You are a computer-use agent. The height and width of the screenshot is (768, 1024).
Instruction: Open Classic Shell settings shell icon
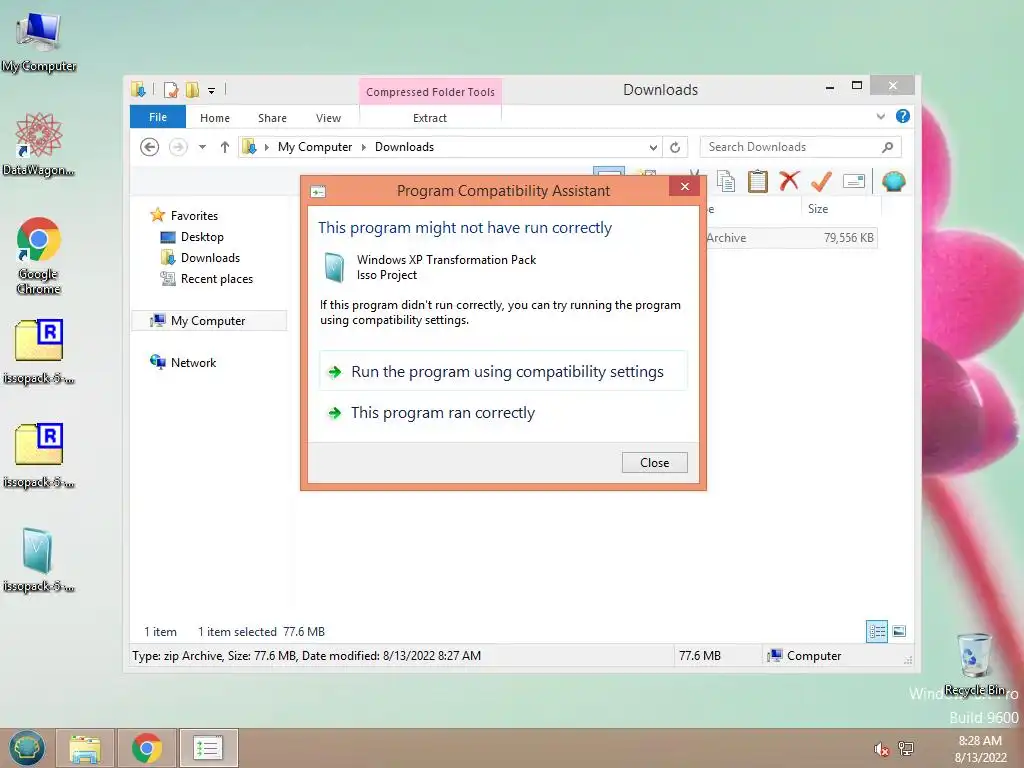tap(893, 181)
